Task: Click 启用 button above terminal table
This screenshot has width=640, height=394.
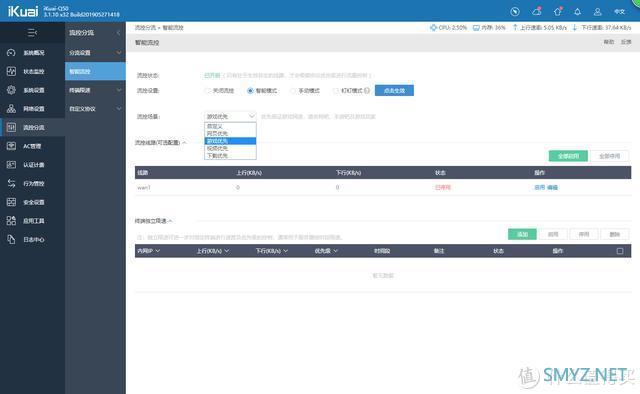Action: 553,234
